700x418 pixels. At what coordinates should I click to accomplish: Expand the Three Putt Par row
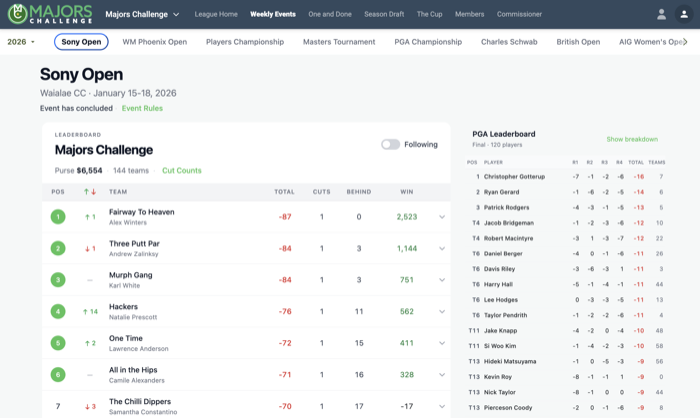click(442, 249)
